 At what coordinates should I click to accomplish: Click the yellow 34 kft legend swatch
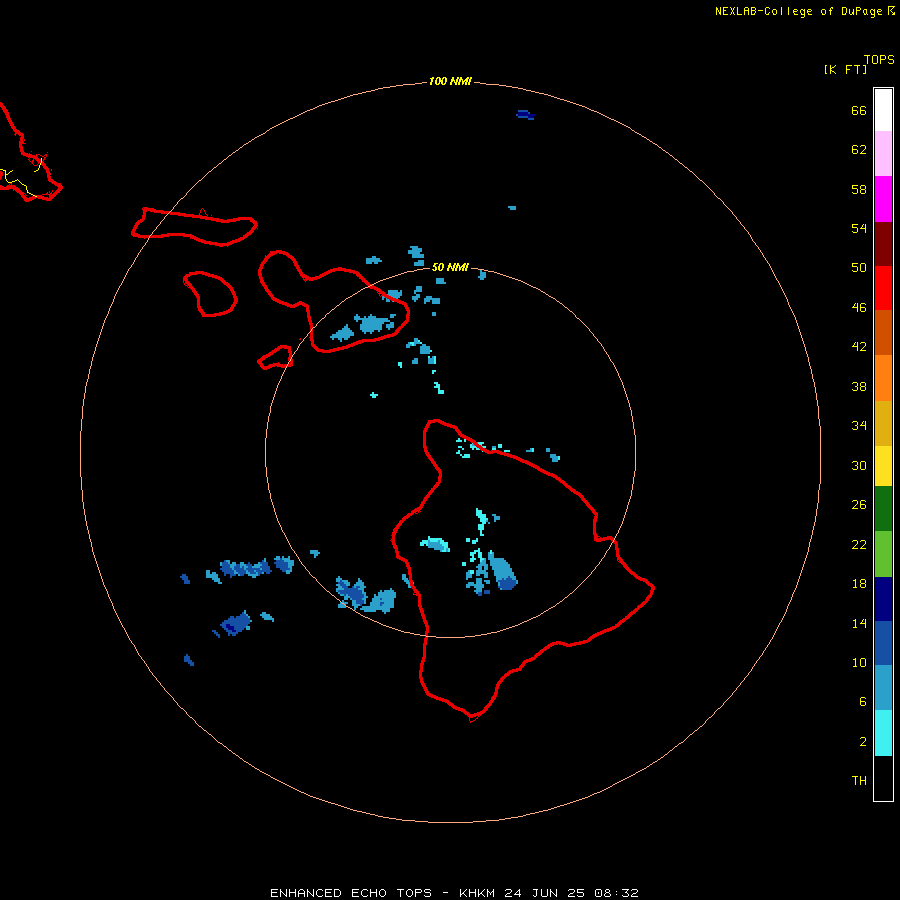[883, 466]
